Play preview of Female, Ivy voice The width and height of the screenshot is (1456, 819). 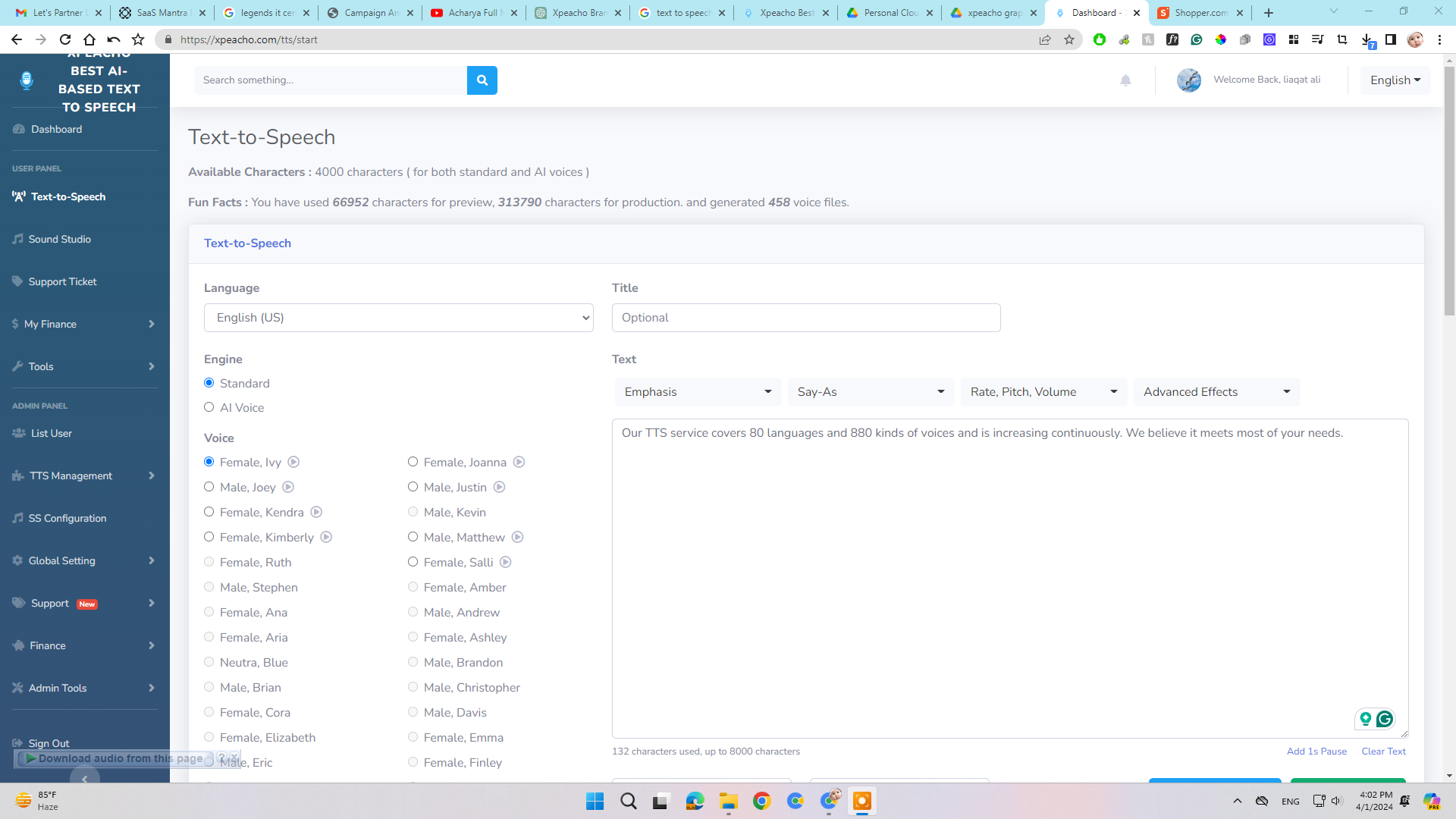click(x=293, y=462)
